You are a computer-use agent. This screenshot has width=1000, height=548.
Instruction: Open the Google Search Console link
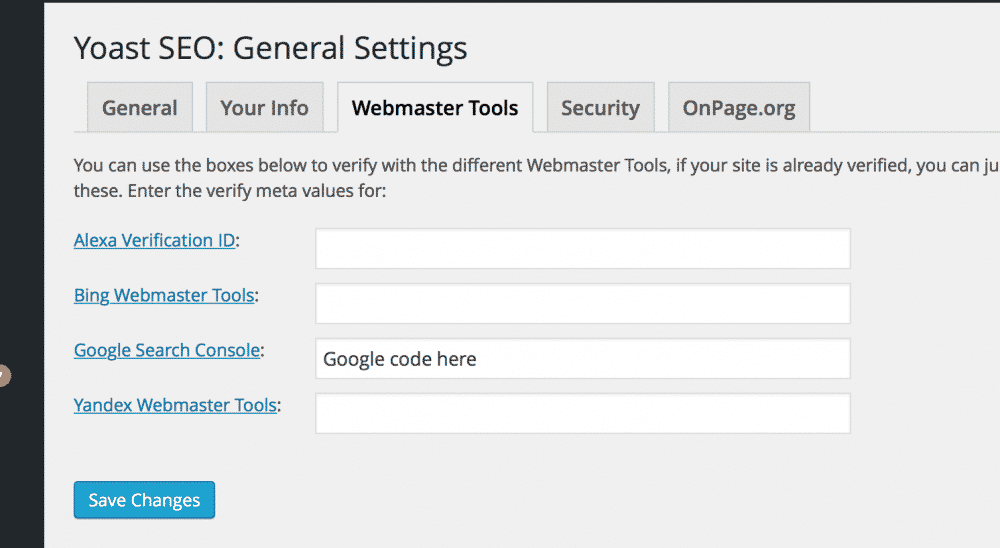click(167, 350)
